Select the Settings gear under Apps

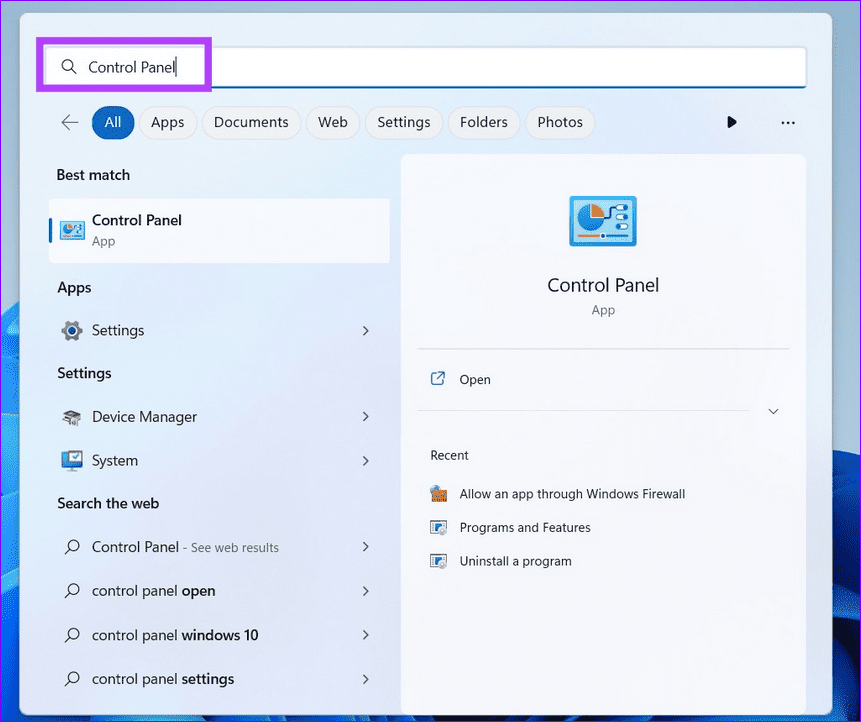click(118, 330)
